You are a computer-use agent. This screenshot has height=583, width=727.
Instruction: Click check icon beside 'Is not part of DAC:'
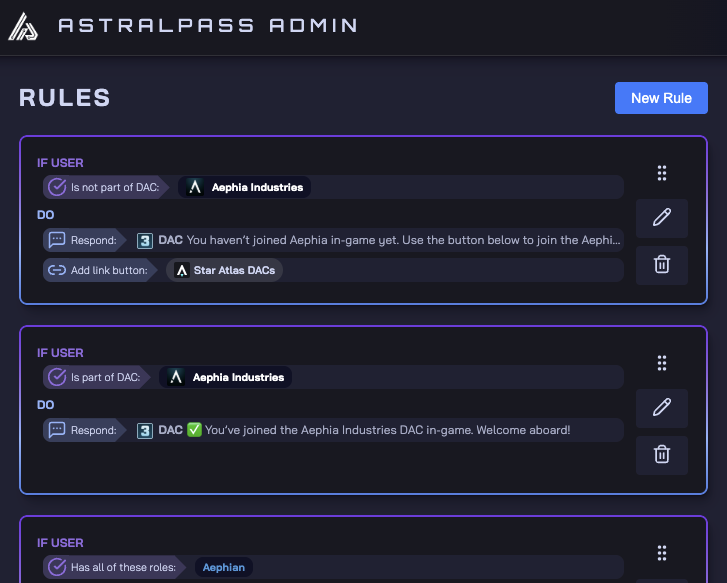(57, 187)
